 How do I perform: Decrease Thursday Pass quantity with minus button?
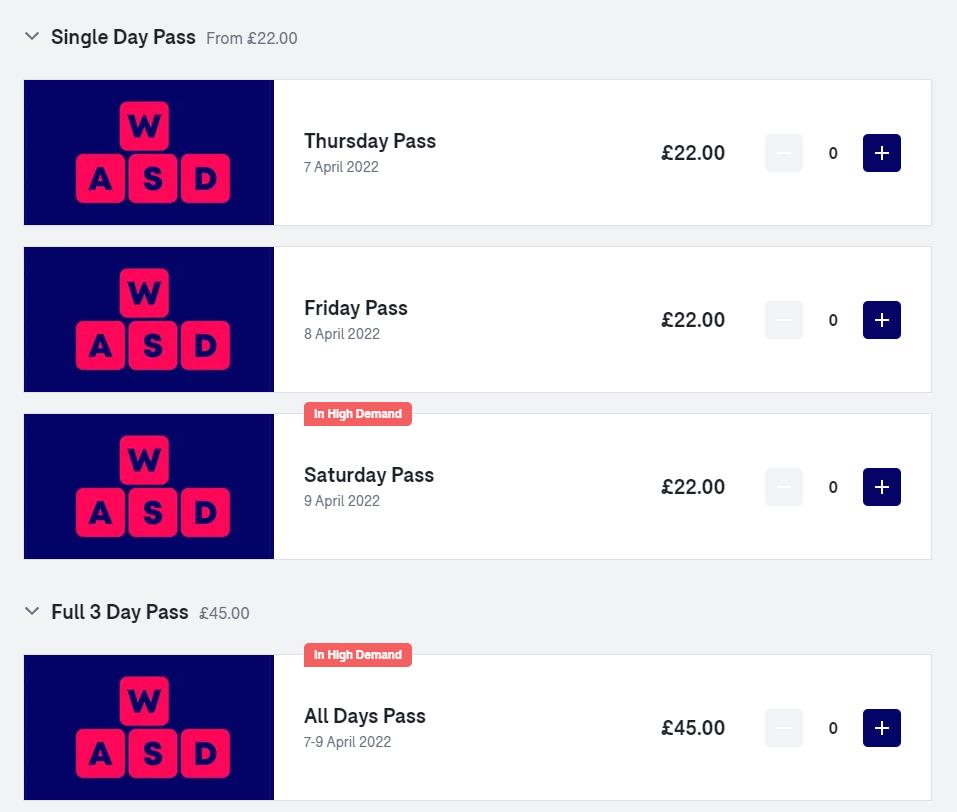coord(784,153)
